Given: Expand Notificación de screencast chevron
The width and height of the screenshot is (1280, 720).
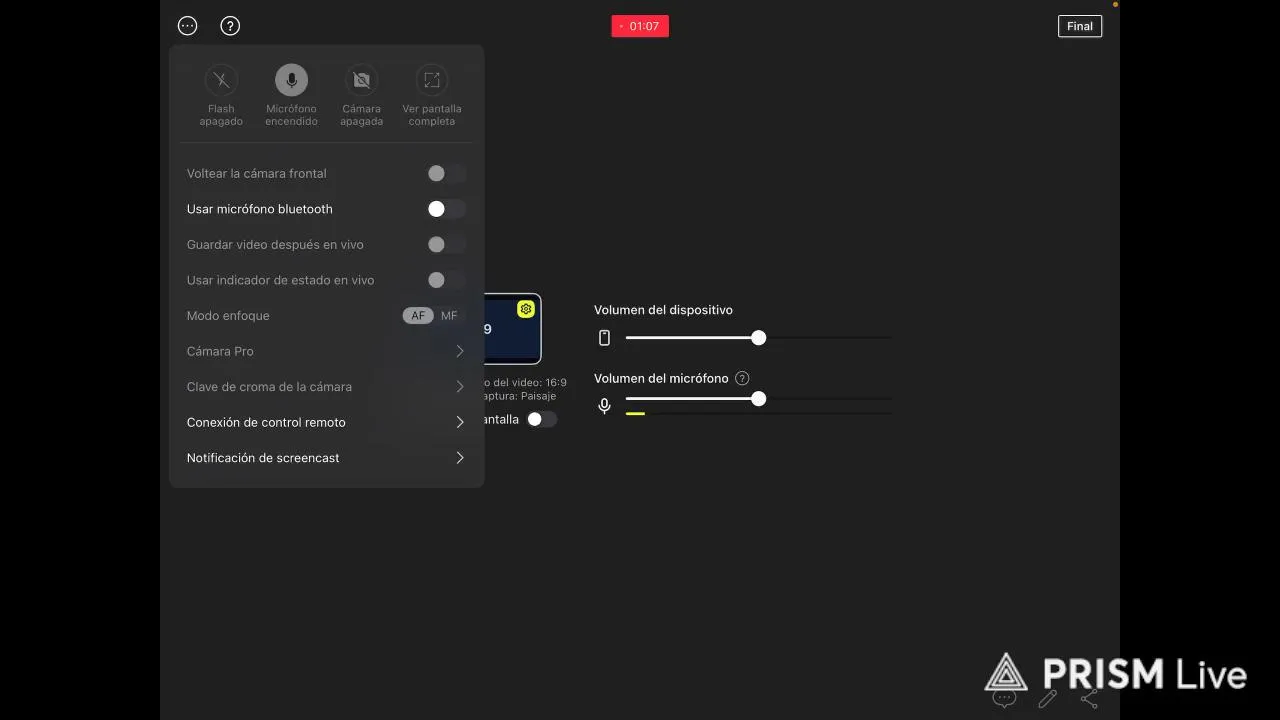Looking at the screenshot, I should coord(460,458).
